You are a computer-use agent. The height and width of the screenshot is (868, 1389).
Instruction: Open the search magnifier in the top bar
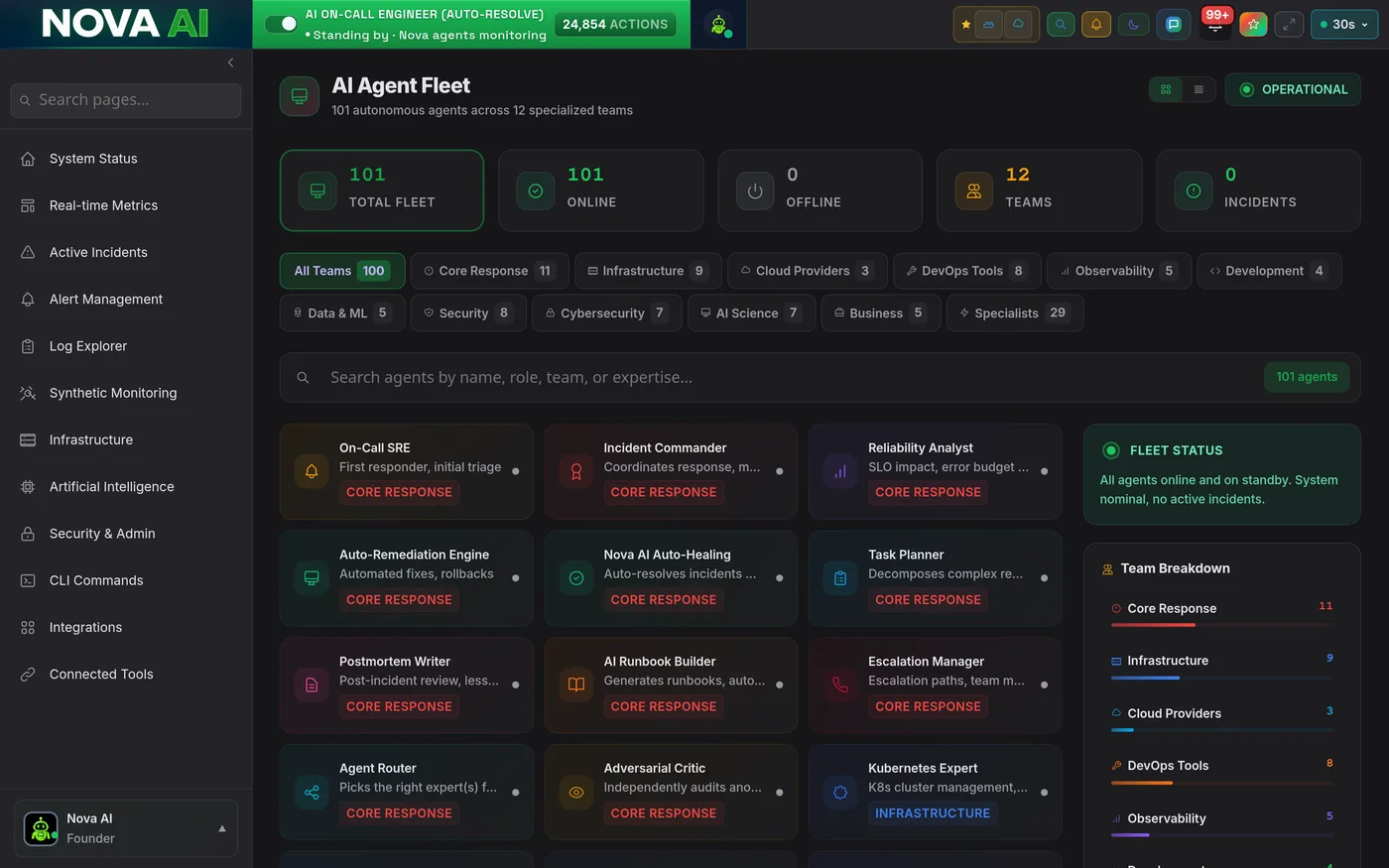(1061, 25)
